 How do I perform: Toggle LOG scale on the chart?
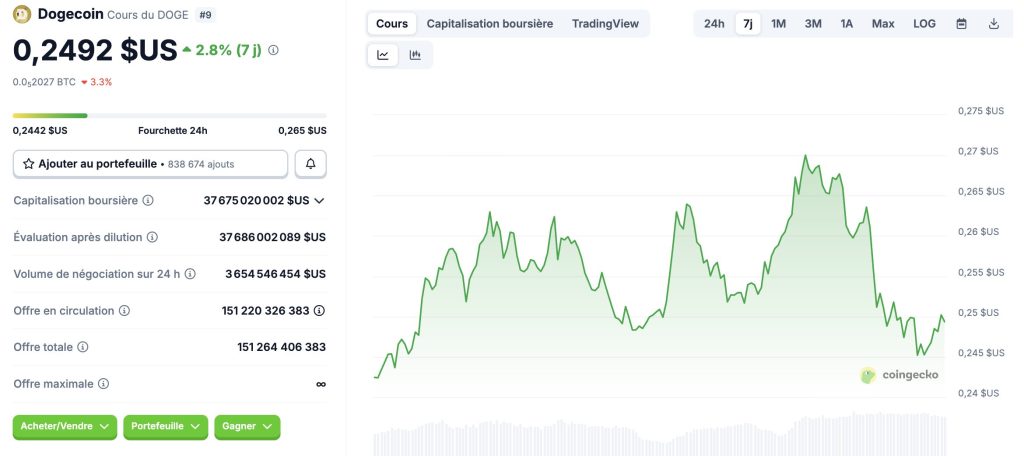[x=924, y=23]
